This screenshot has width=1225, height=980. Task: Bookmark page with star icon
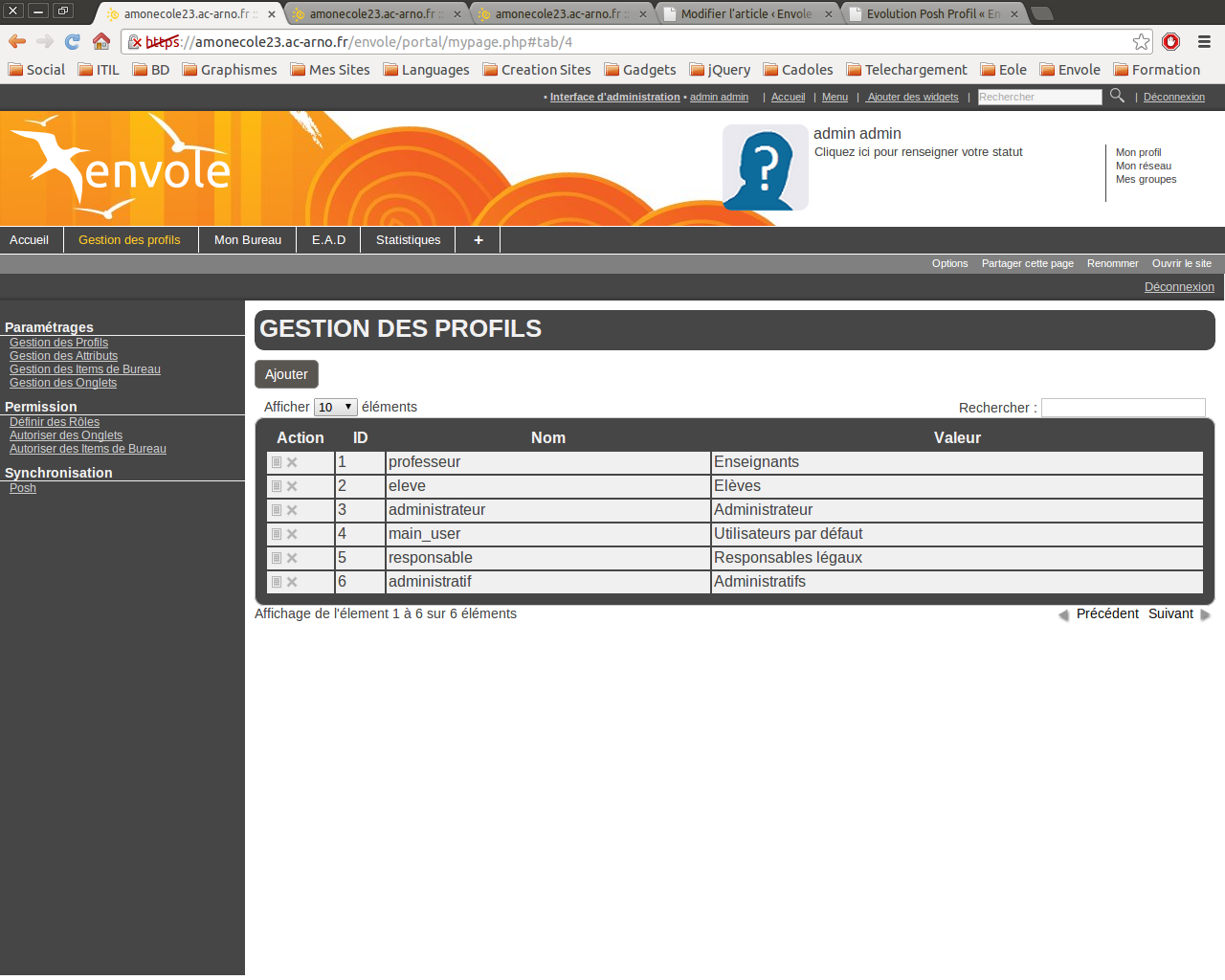point(1141,42)
